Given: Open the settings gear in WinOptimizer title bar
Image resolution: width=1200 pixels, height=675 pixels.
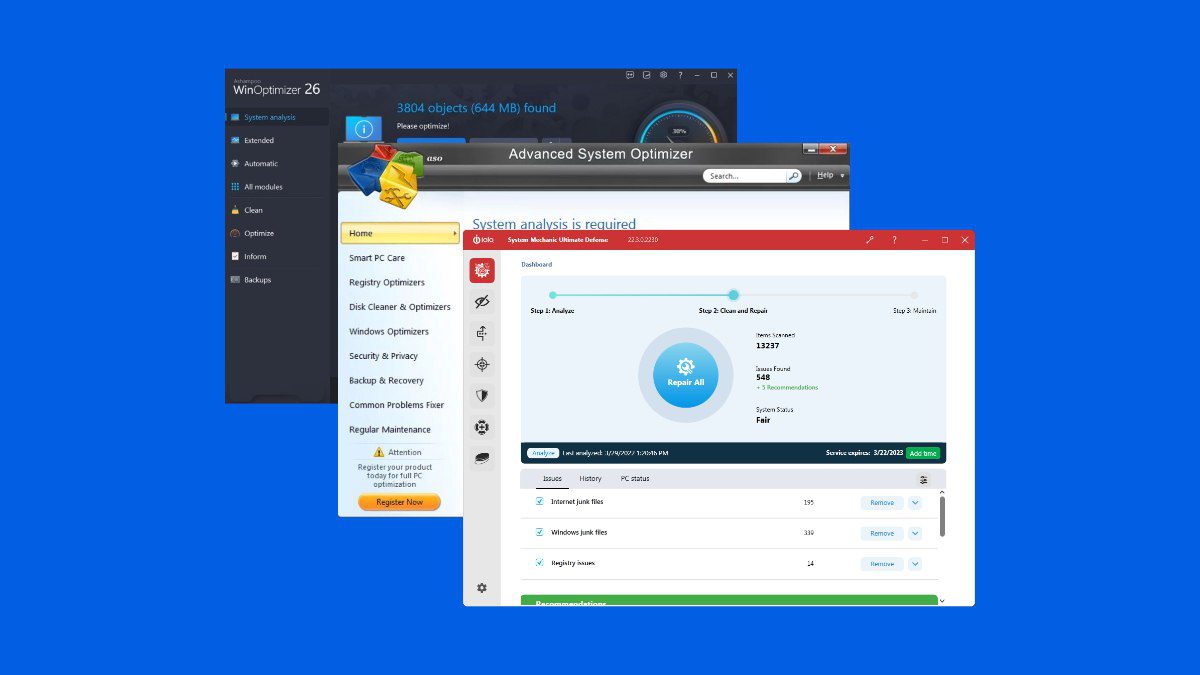Looking at the screenshot, I should [x=663, y=75].
